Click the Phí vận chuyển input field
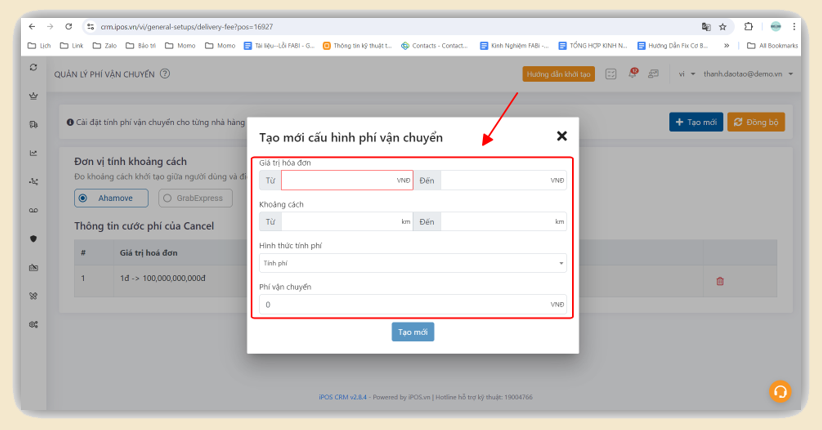The image size is (822, 430). [400, 304]
